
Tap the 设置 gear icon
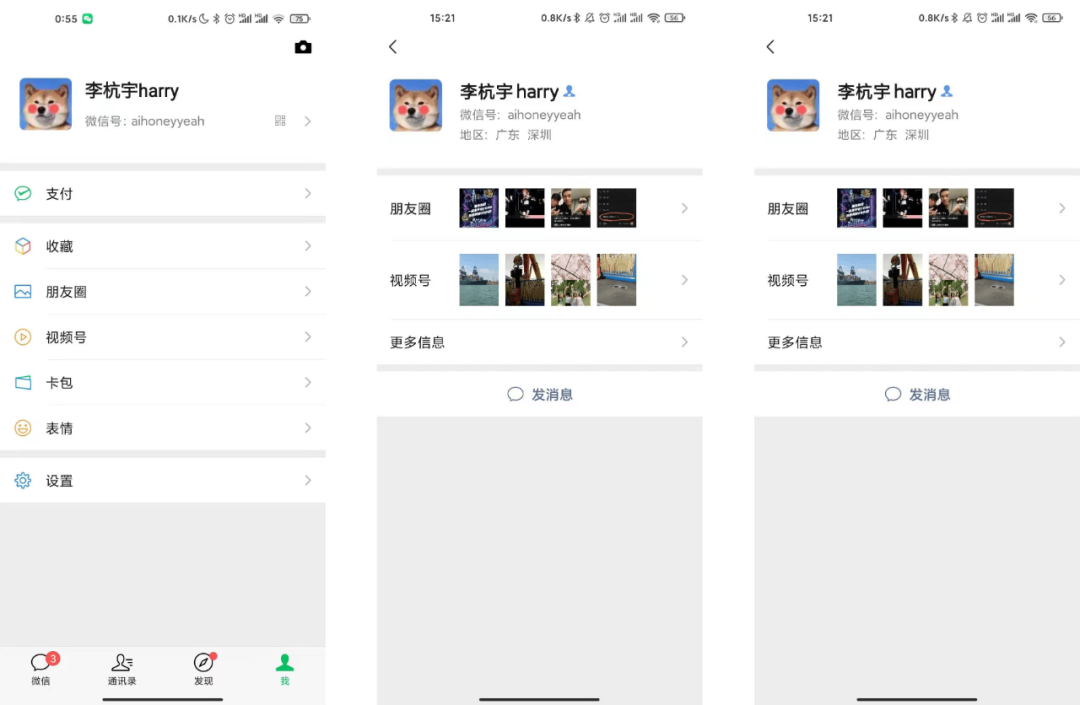coord(23,481)
